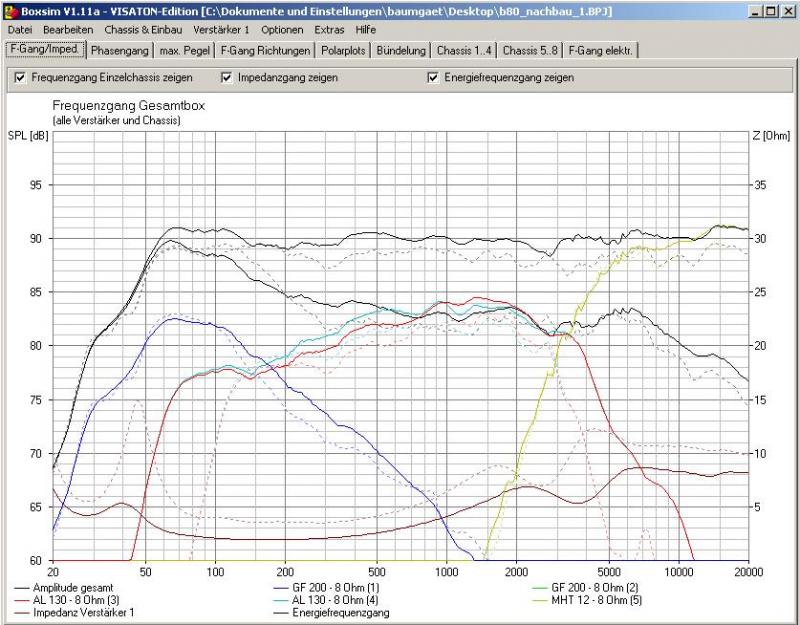Open the Optionen menu
Screen dimensions: 800x625
282,30
